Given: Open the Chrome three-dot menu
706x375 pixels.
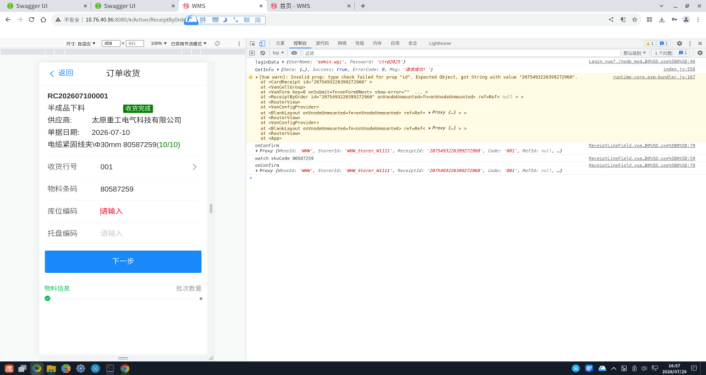Looking at the screenshot, I should [x=698, y=19].
